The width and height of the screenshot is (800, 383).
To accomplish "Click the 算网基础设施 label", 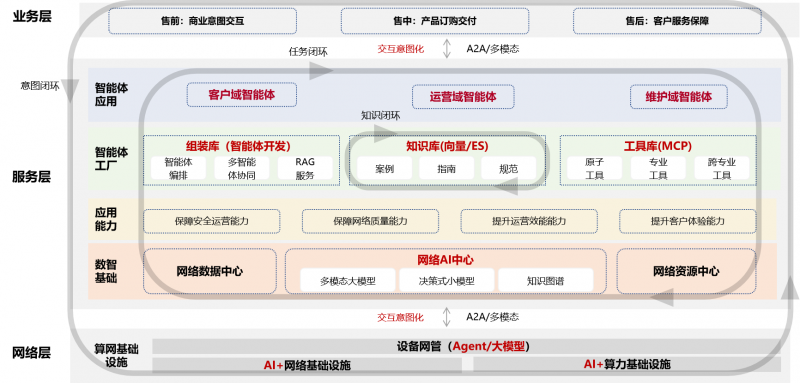I will (x=116, y=356).
